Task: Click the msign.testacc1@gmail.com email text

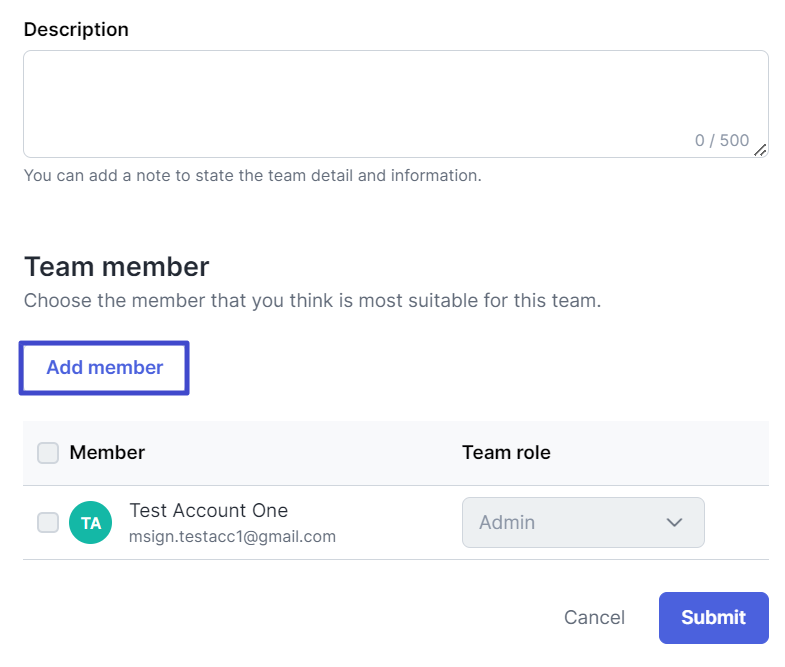Action: click(x=232, y=536)
